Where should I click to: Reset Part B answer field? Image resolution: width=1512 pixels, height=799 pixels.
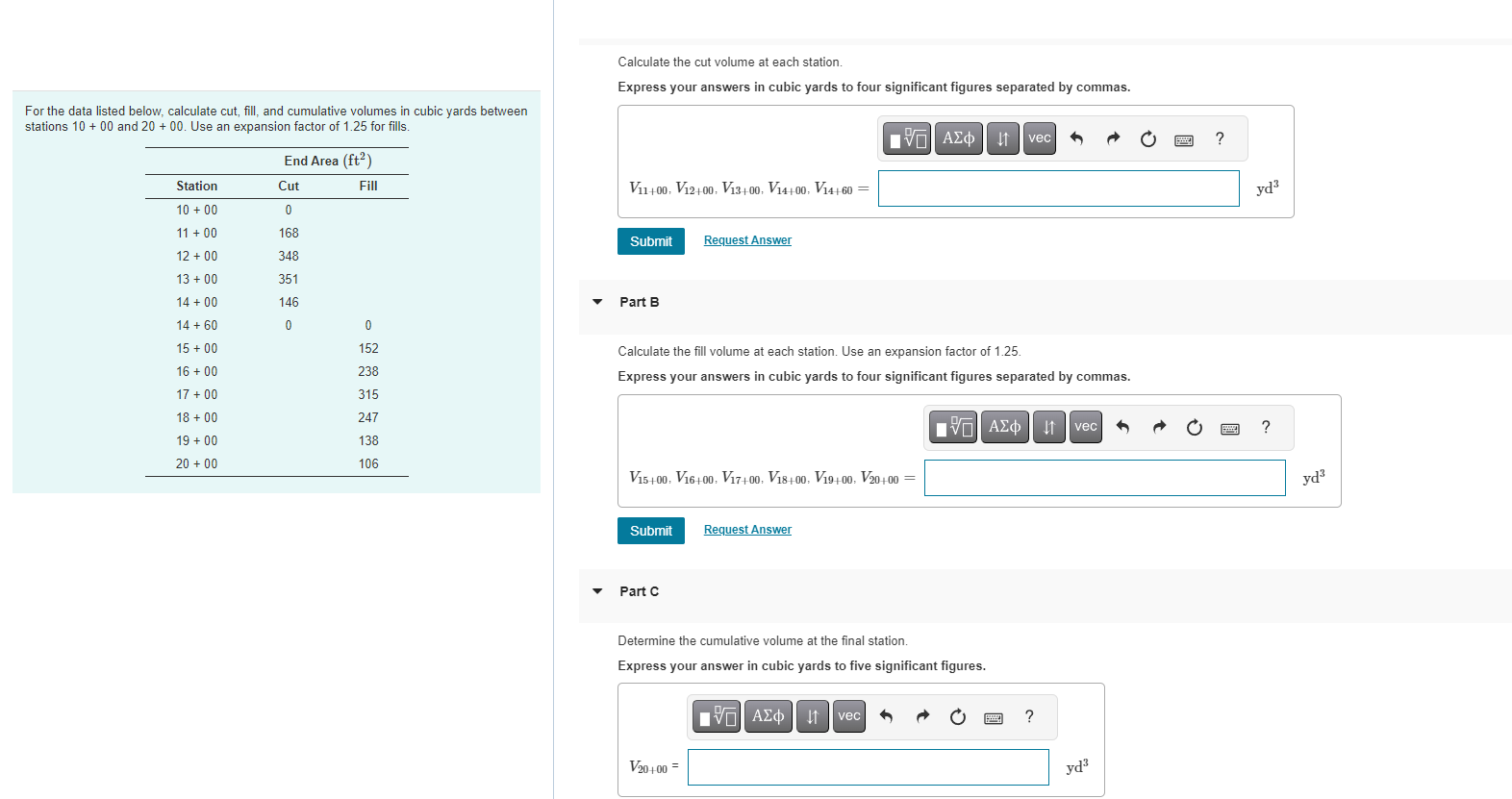coord(1195,427)
